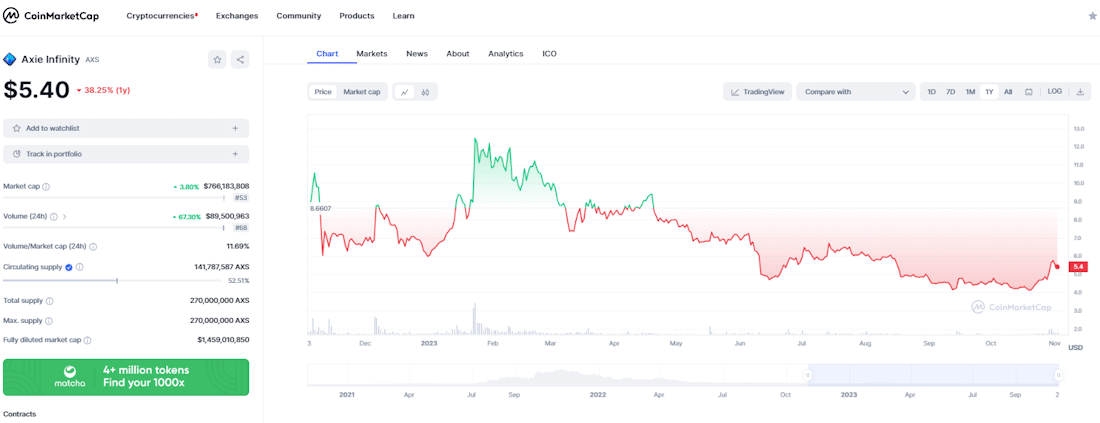Open the Learn menu

[x=403, y=15]
